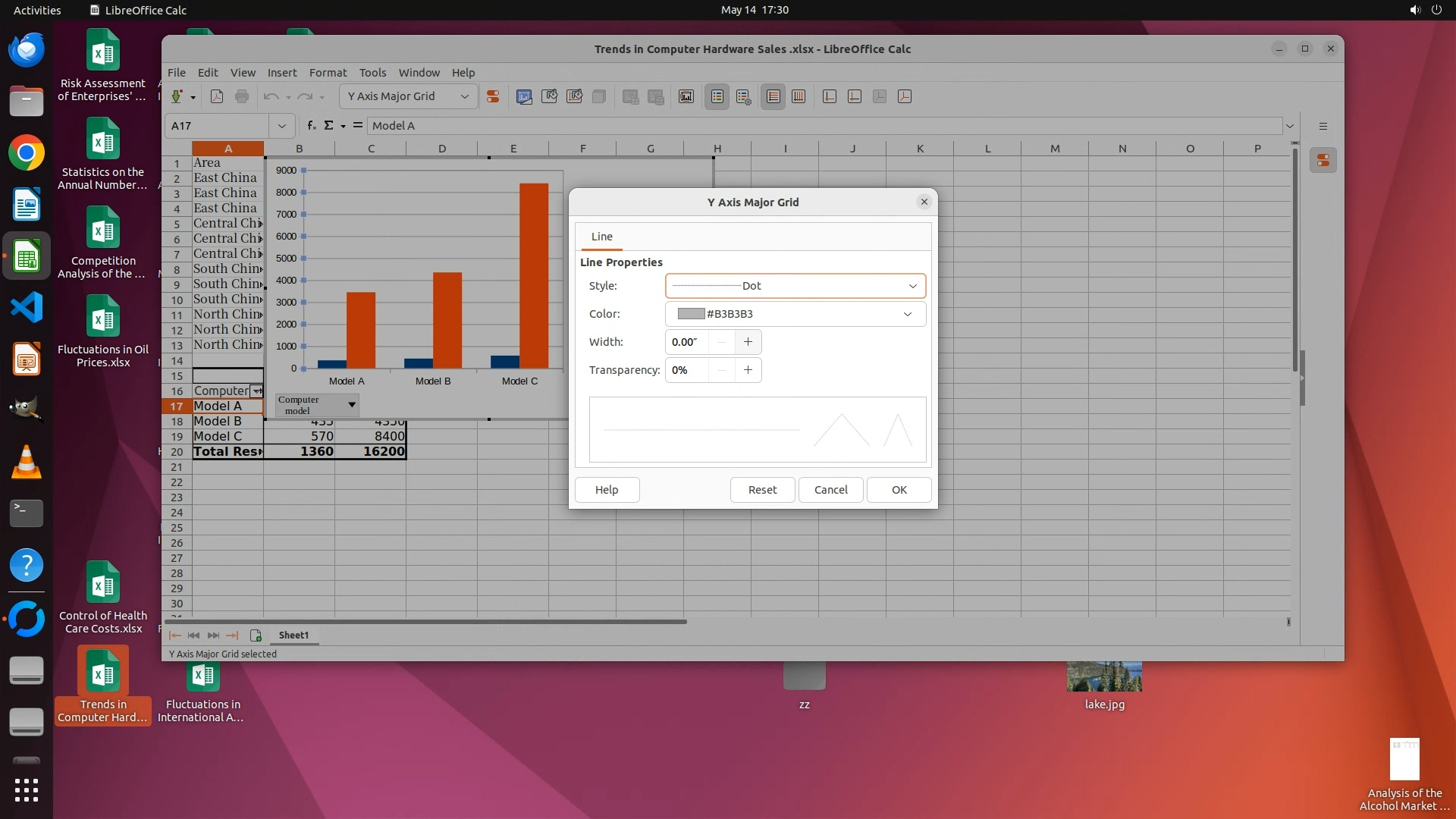The image size is (1456, 819).
Task: Open the Format menu
Action: [328, 73]
